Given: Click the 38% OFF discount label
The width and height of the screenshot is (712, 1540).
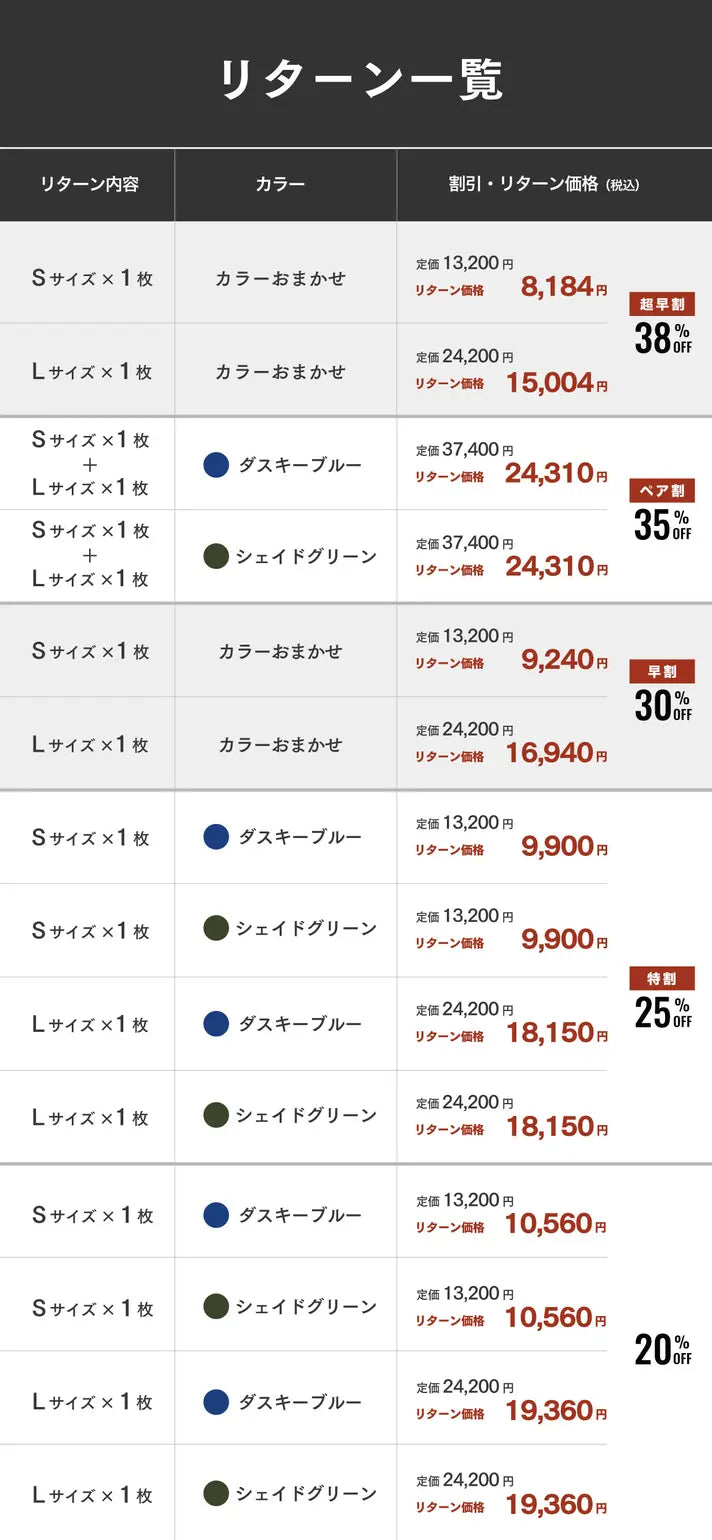Looking at the screenshot, I should click(x=662, y=339).
